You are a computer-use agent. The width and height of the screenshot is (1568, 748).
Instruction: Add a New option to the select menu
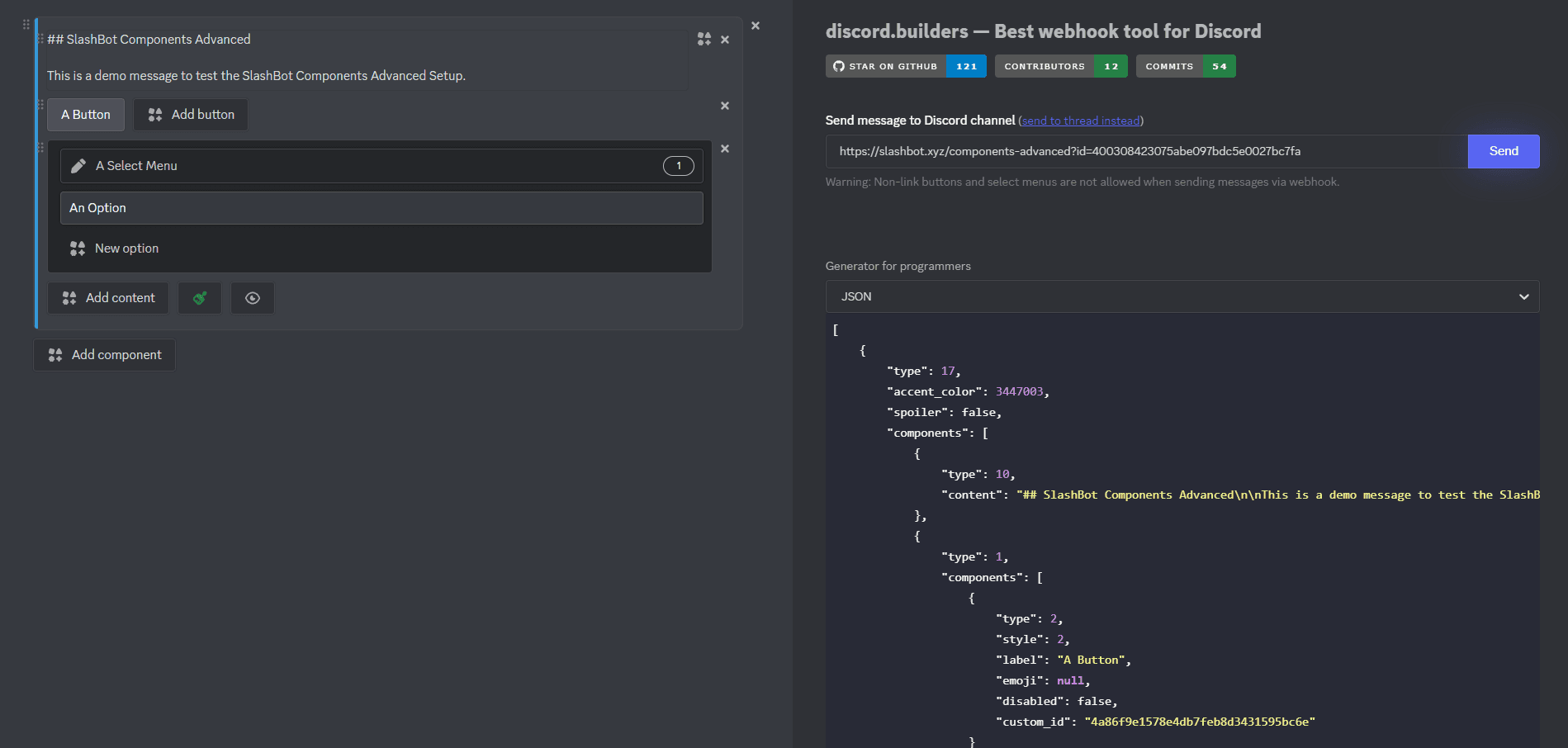tap(126, 248)
